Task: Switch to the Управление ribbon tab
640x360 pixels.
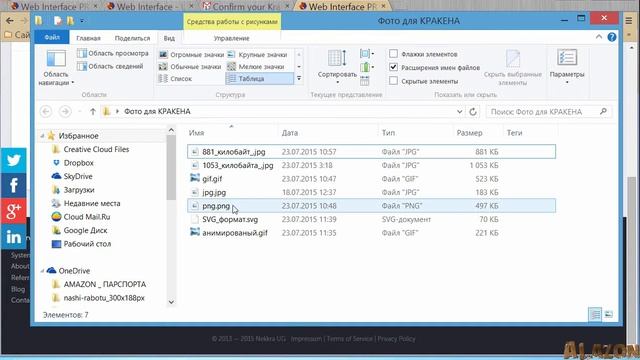Action: click(231, 38)
